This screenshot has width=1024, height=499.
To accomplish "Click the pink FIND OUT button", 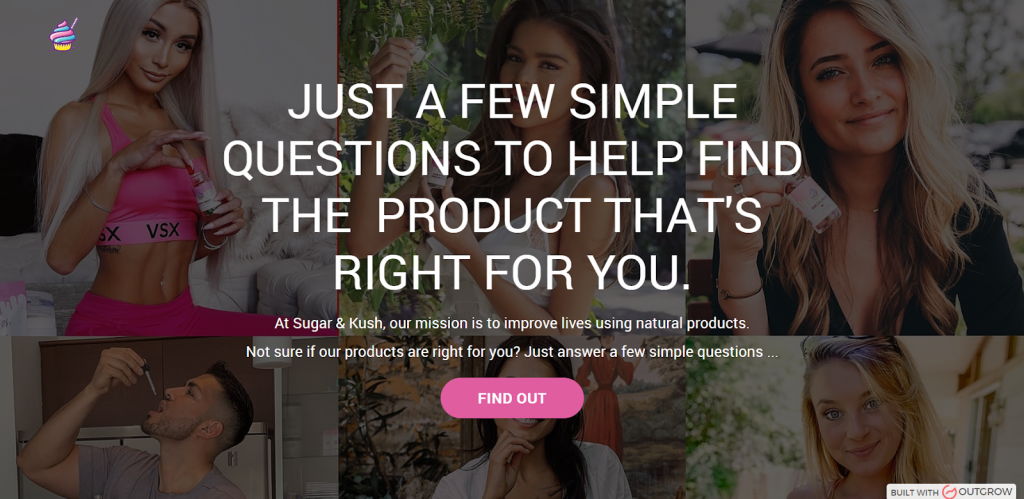I will pos(512,398).
